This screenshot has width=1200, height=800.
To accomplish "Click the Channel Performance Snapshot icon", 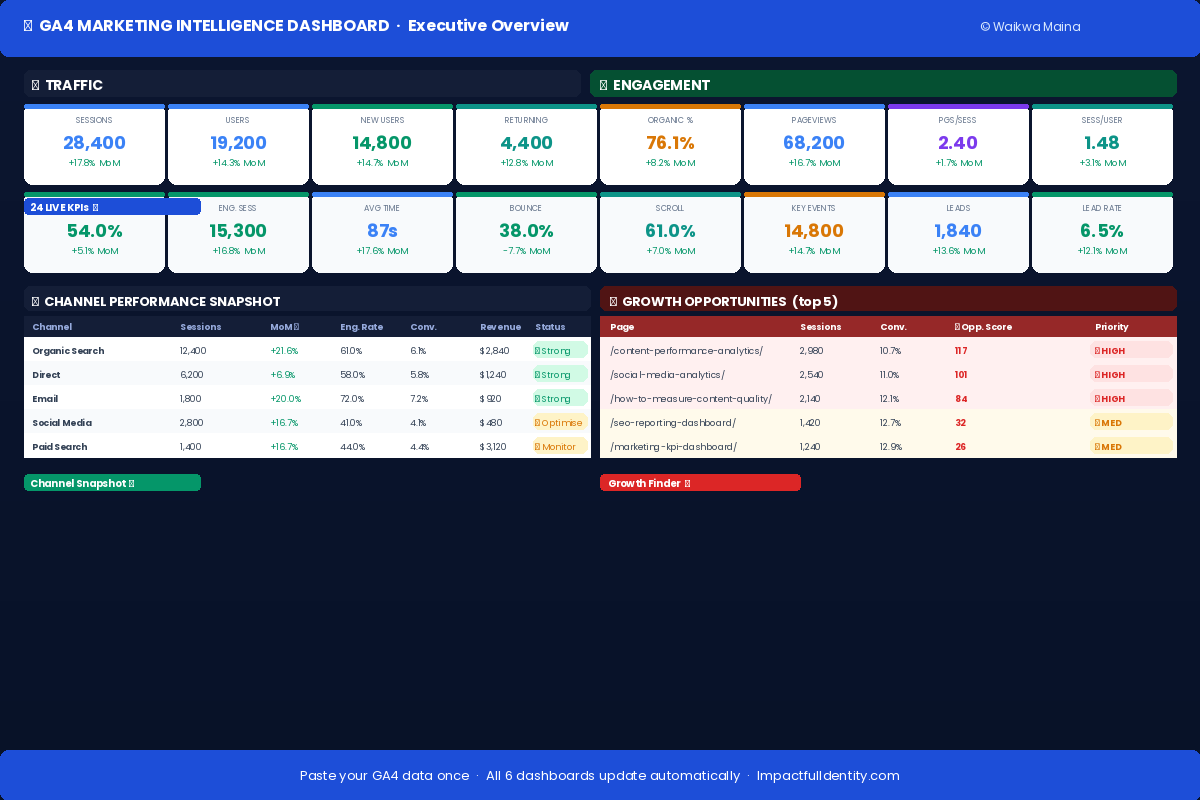I will [x=33, y=301].
